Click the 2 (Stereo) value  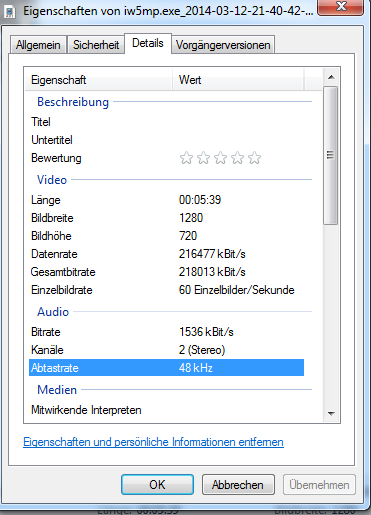pyautogui.click(x=202, y=350)
